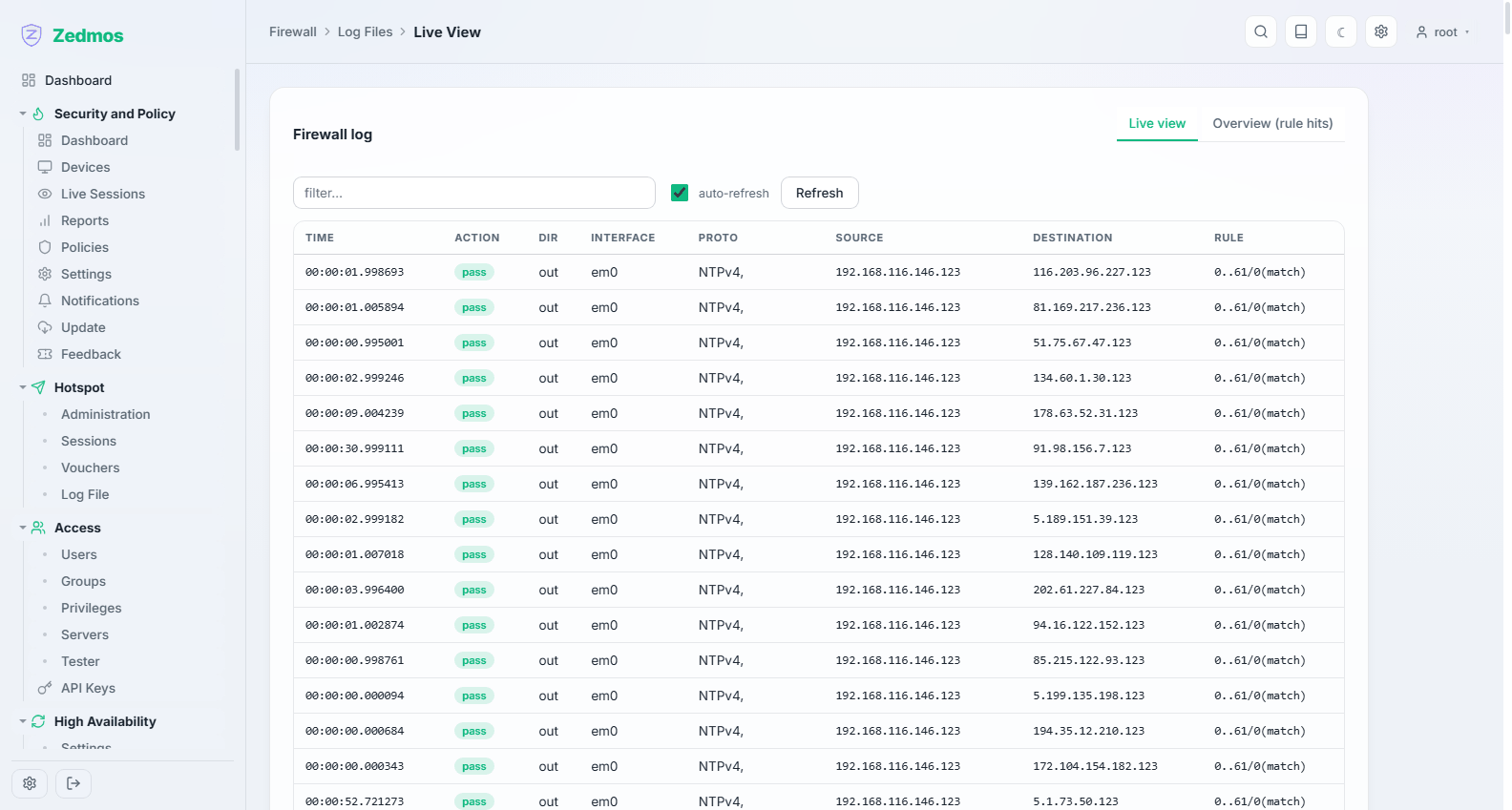This screenshot has height=810, width=1512.
Task: Click destination 116.203.96.227.123
Action: (1092, 272)
